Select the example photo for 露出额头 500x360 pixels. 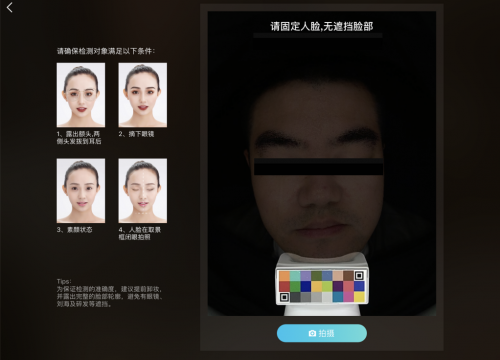pyautogui.click(x=81, y=95)
